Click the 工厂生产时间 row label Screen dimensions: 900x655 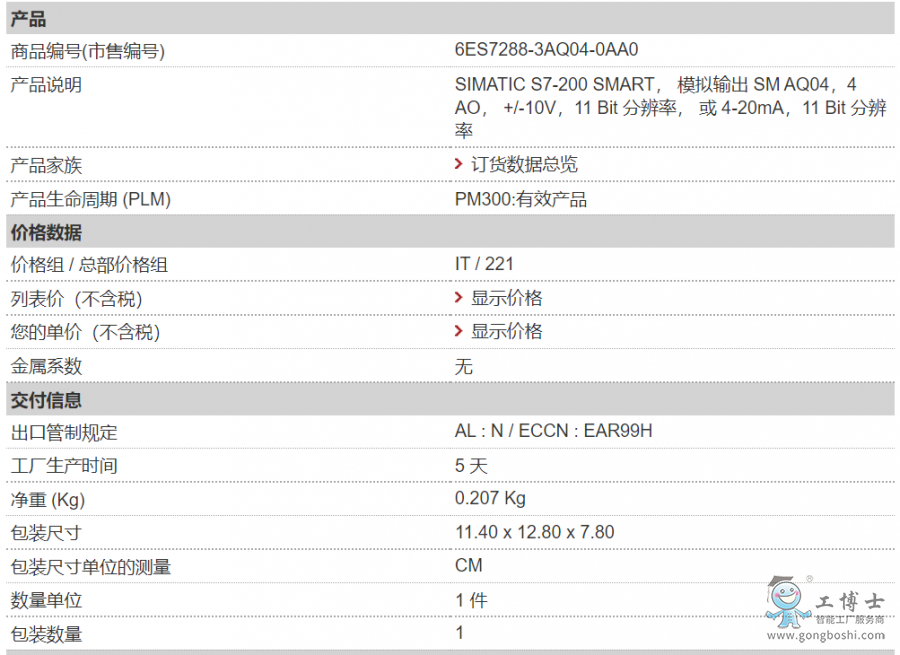click(x=63, y=466)
